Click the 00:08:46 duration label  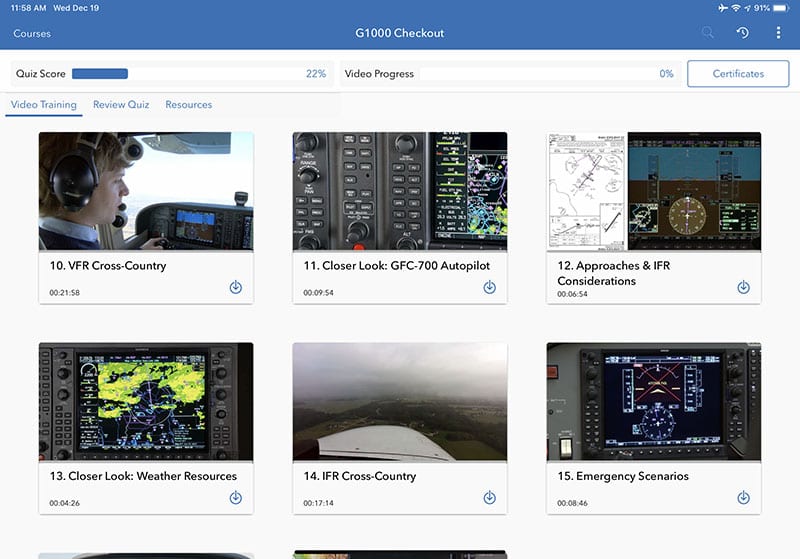click(x=572, y=503)
